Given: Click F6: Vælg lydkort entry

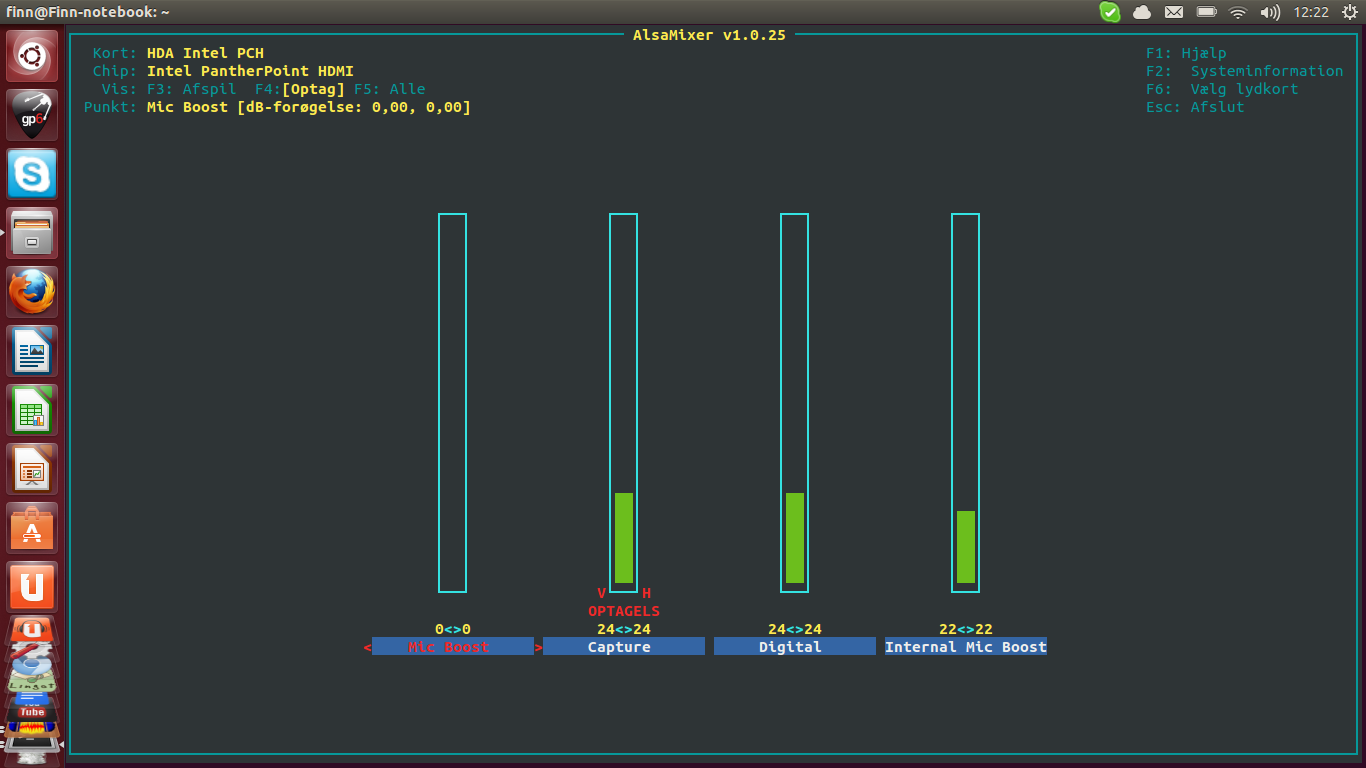Looking at the screenshot, I should (x=1222, y=89).
